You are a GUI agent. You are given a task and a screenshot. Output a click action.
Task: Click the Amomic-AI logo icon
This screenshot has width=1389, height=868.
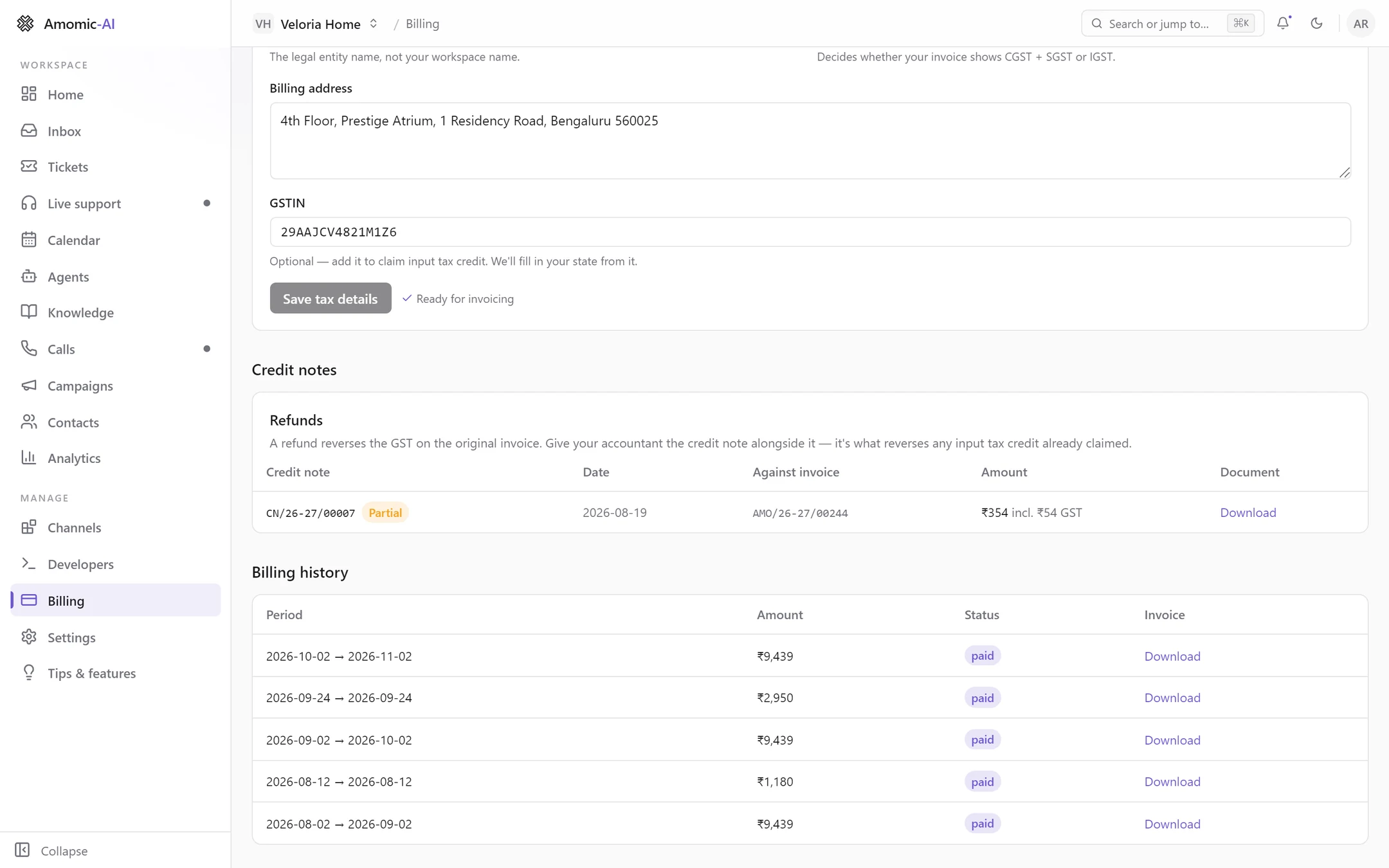(x=25, y=23)
